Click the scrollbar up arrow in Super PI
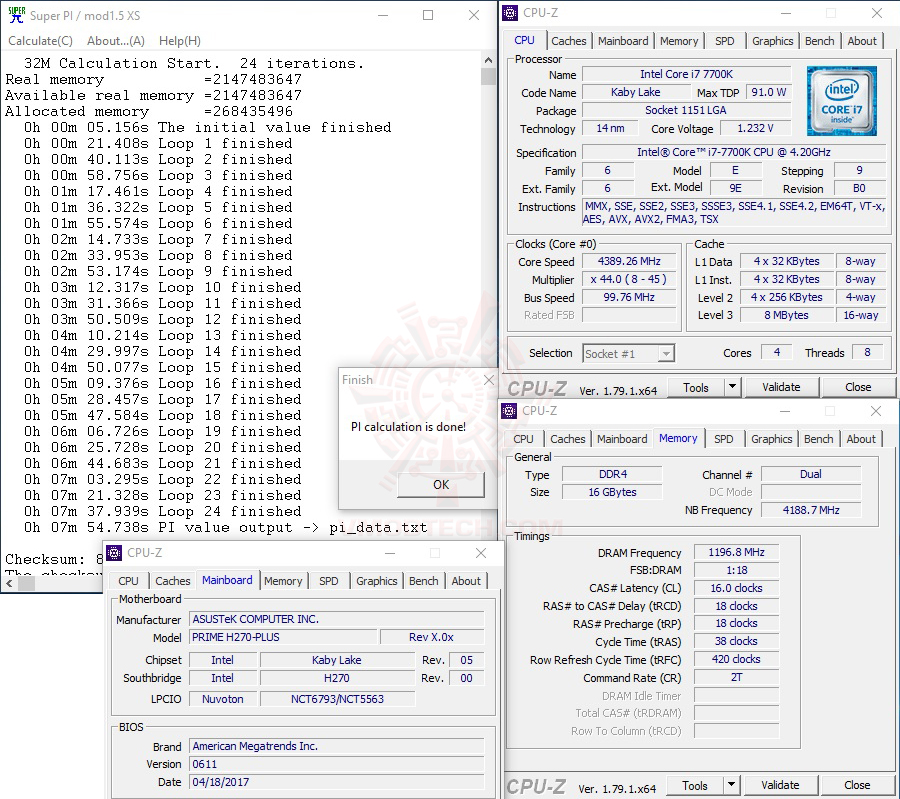 click(x=488, y=60)
